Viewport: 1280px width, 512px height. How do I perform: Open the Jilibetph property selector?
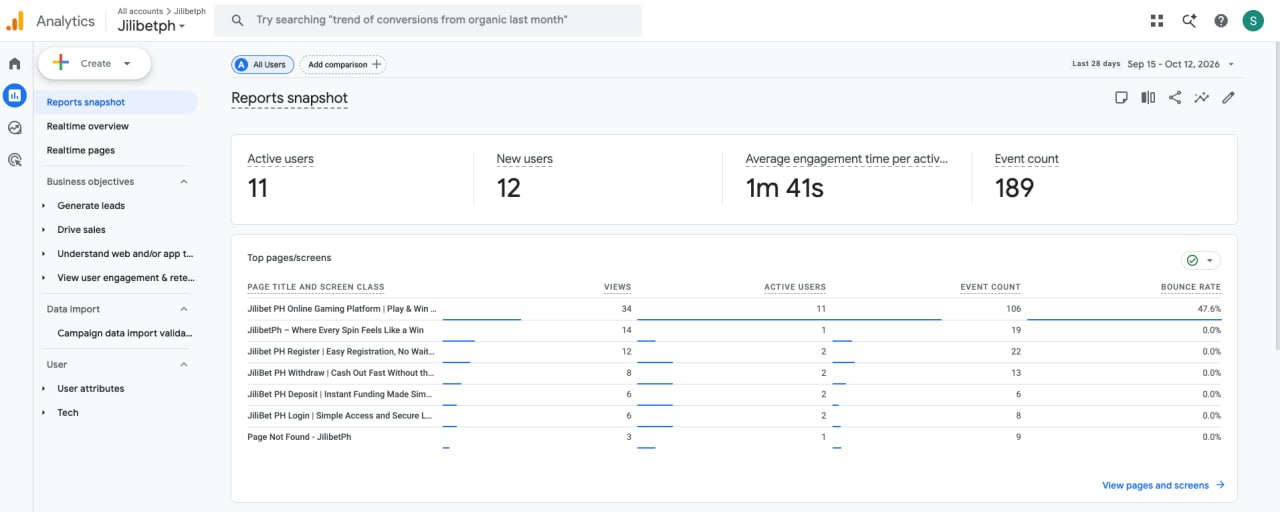coord(151,26)
